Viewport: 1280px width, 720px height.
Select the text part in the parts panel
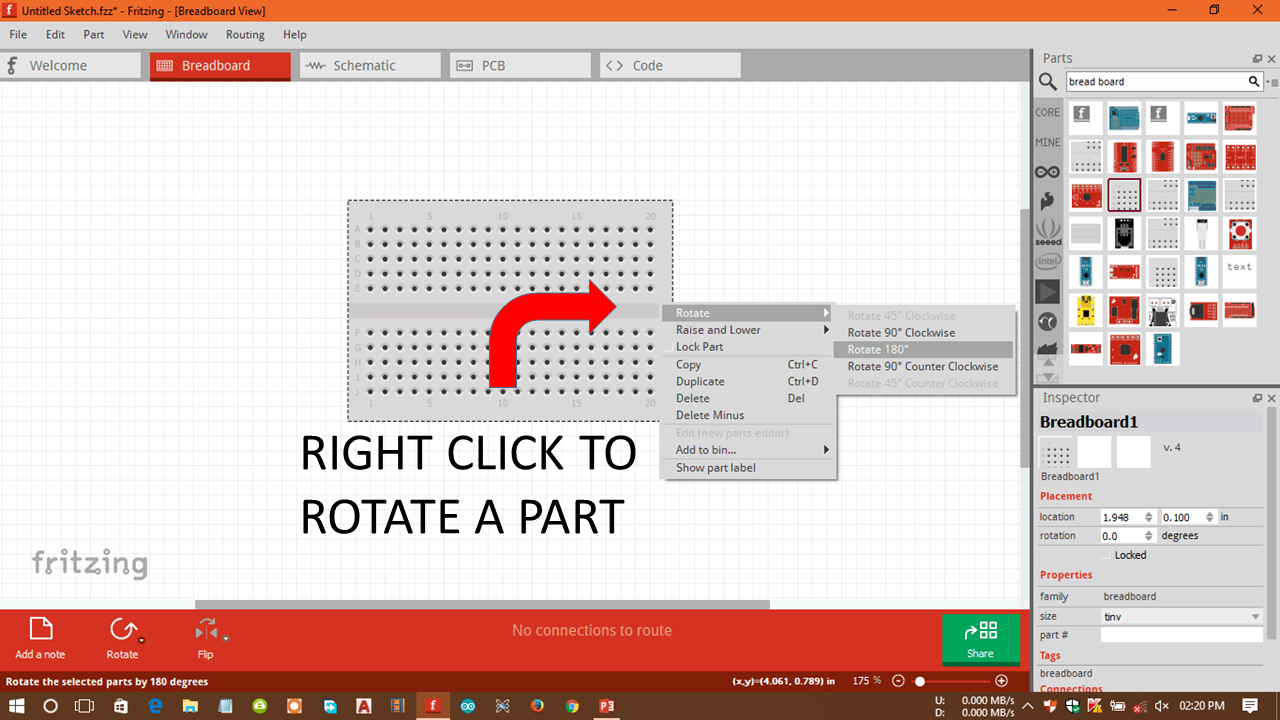coord(1239,267)
